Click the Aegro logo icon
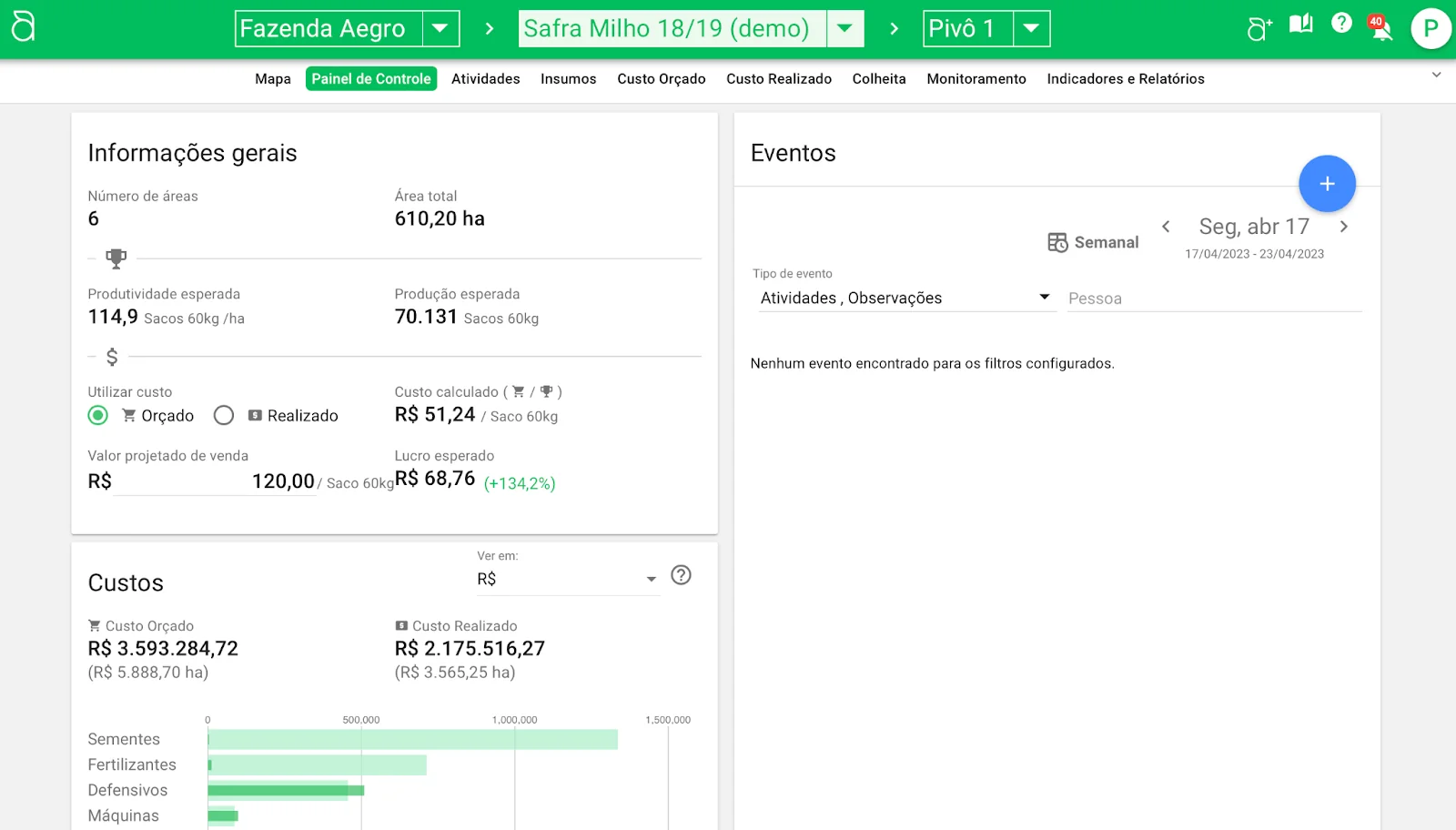The width and height of the screenshot is (1456, 830). (x=24, y=27)
